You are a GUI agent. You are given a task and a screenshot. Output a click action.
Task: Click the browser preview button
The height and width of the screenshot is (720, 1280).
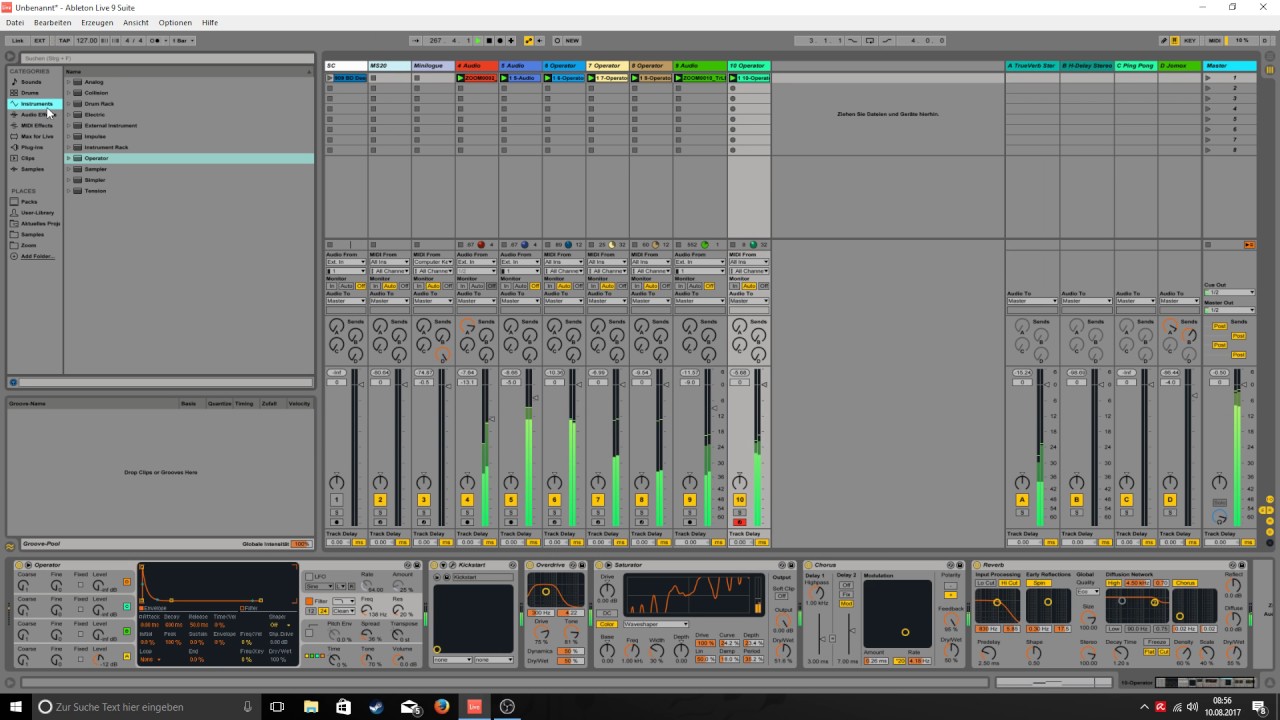pyautogui.click(x=14, y=382)
